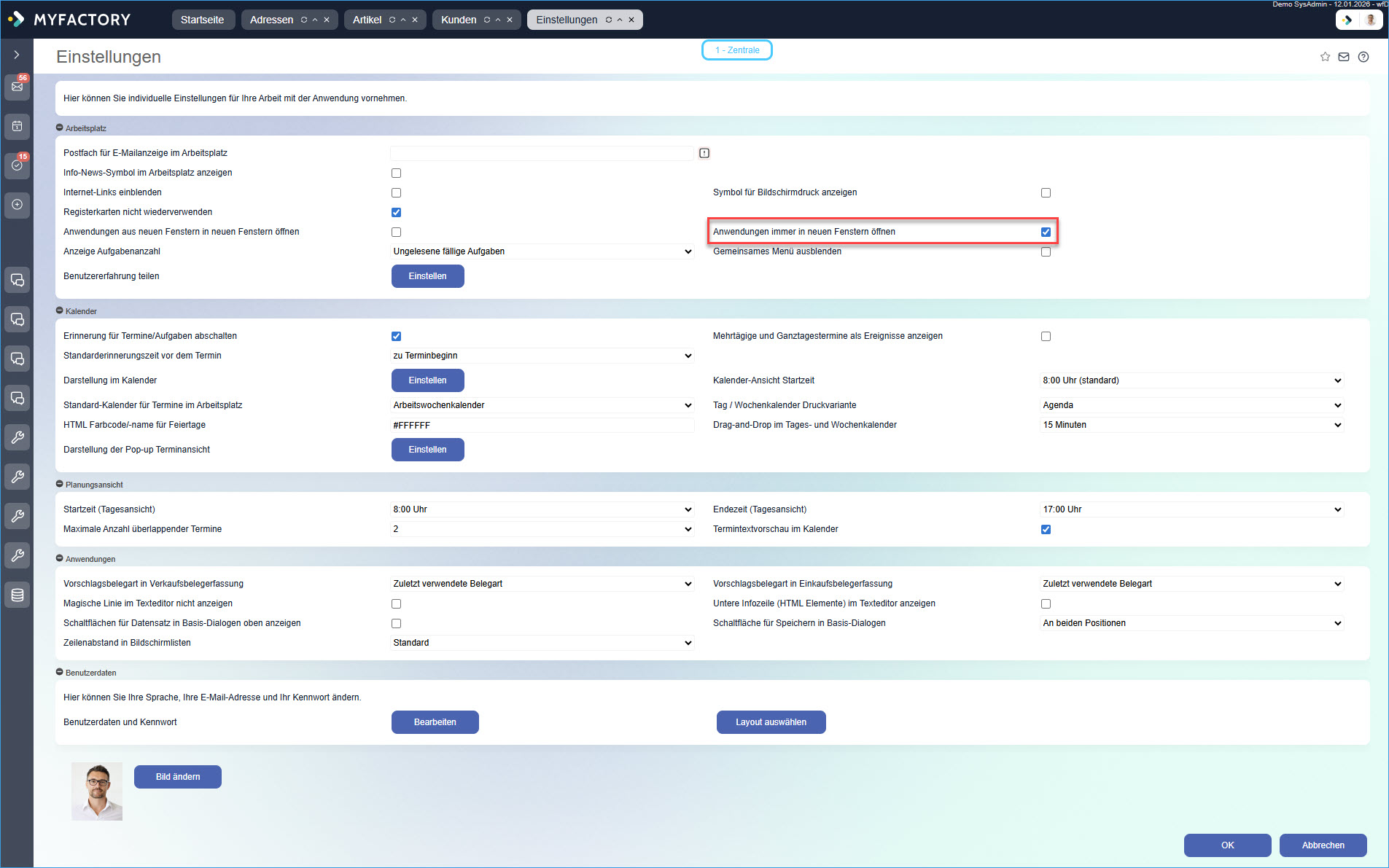Open the tasks icon showing 15 pending items
Screen dimensions: 1389x868
[17, 165]
